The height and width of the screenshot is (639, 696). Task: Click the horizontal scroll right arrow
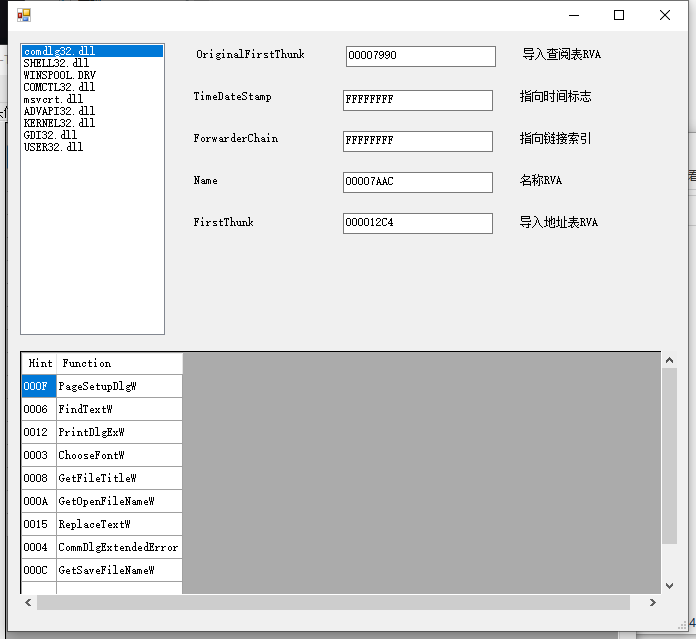[x=652, y=603]
